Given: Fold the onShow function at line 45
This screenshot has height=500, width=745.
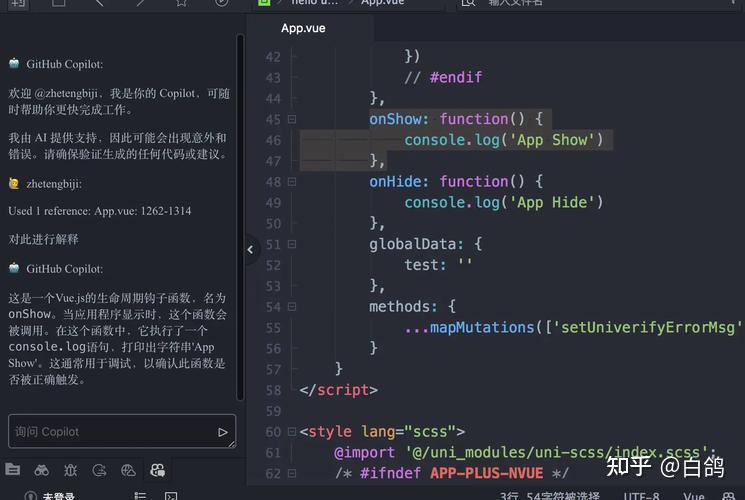Looking at the screenshot, I should coord(292,119).
